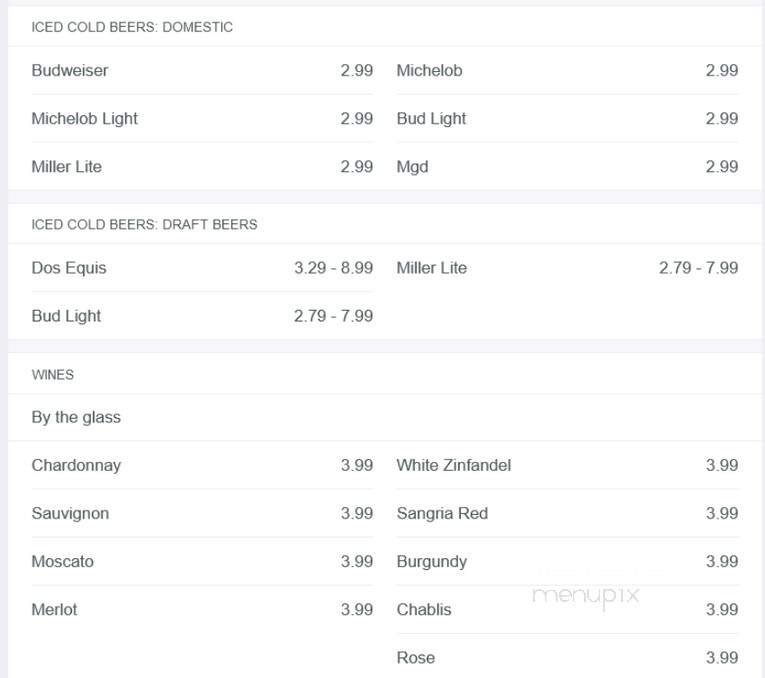Select draft Miller Lite priced 2.79 - 7.99

pyautogui.click(x=567, y=268)
